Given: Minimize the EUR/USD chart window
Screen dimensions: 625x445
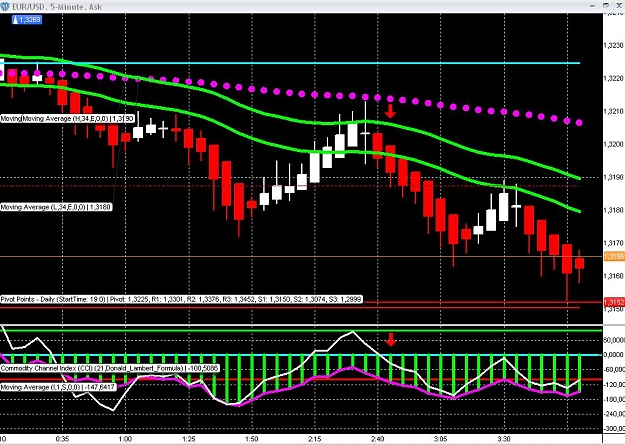Looking at the screenshot, I should [x=593, y=5].
